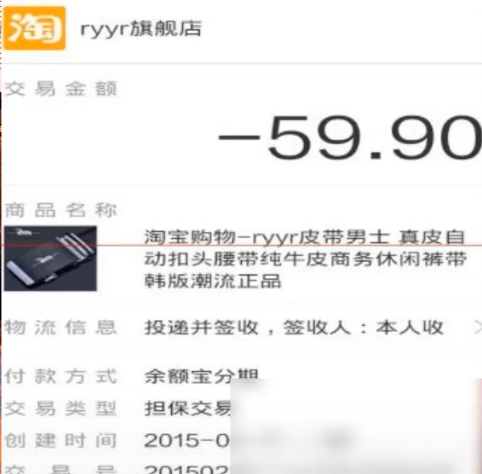
Task: Click the 物流信息 label
Action: coord(61,327)
